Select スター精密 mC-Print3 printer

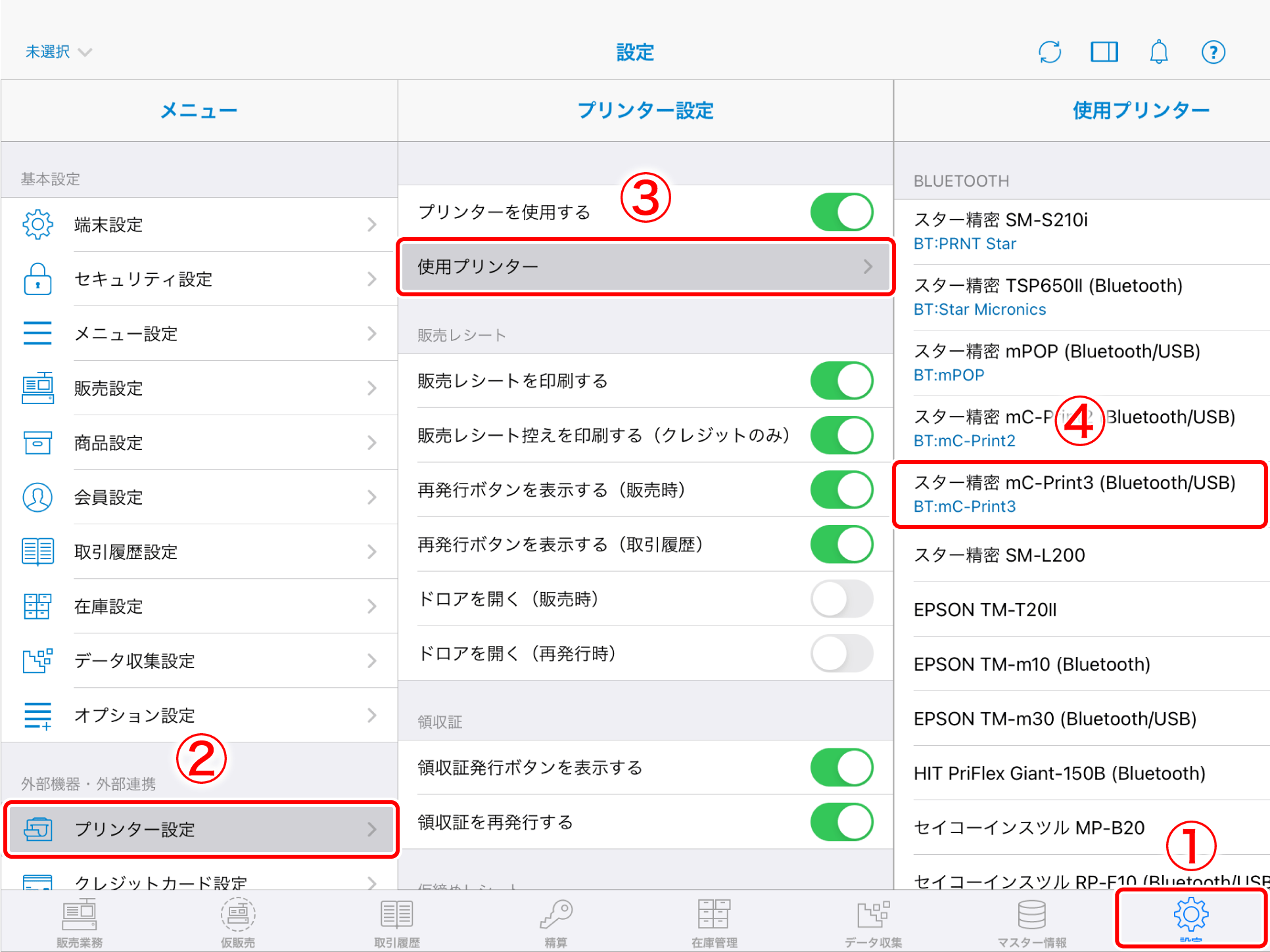tap(1082, 494)
